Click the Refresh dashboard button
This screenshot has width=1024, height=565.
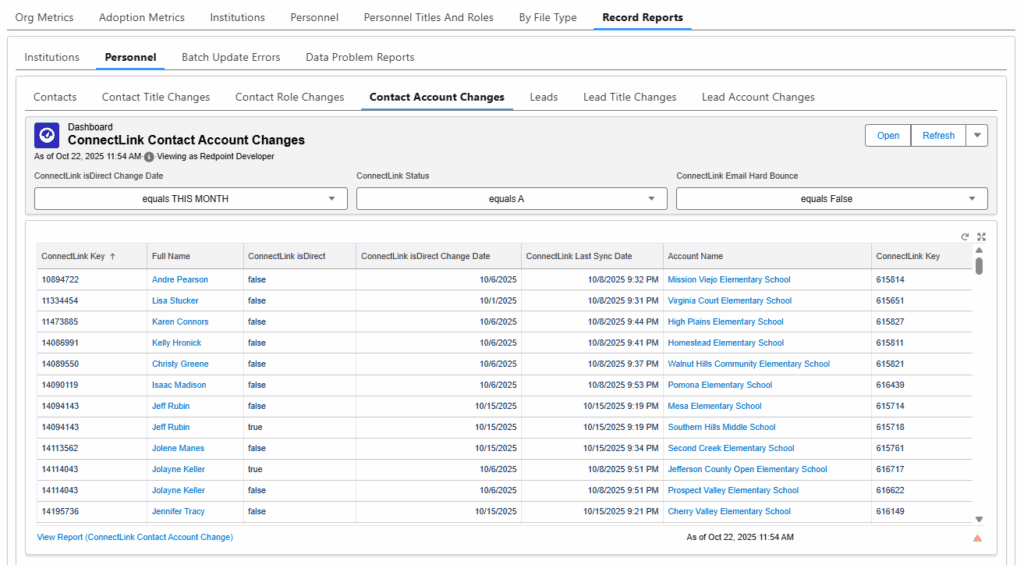(938, 136)
